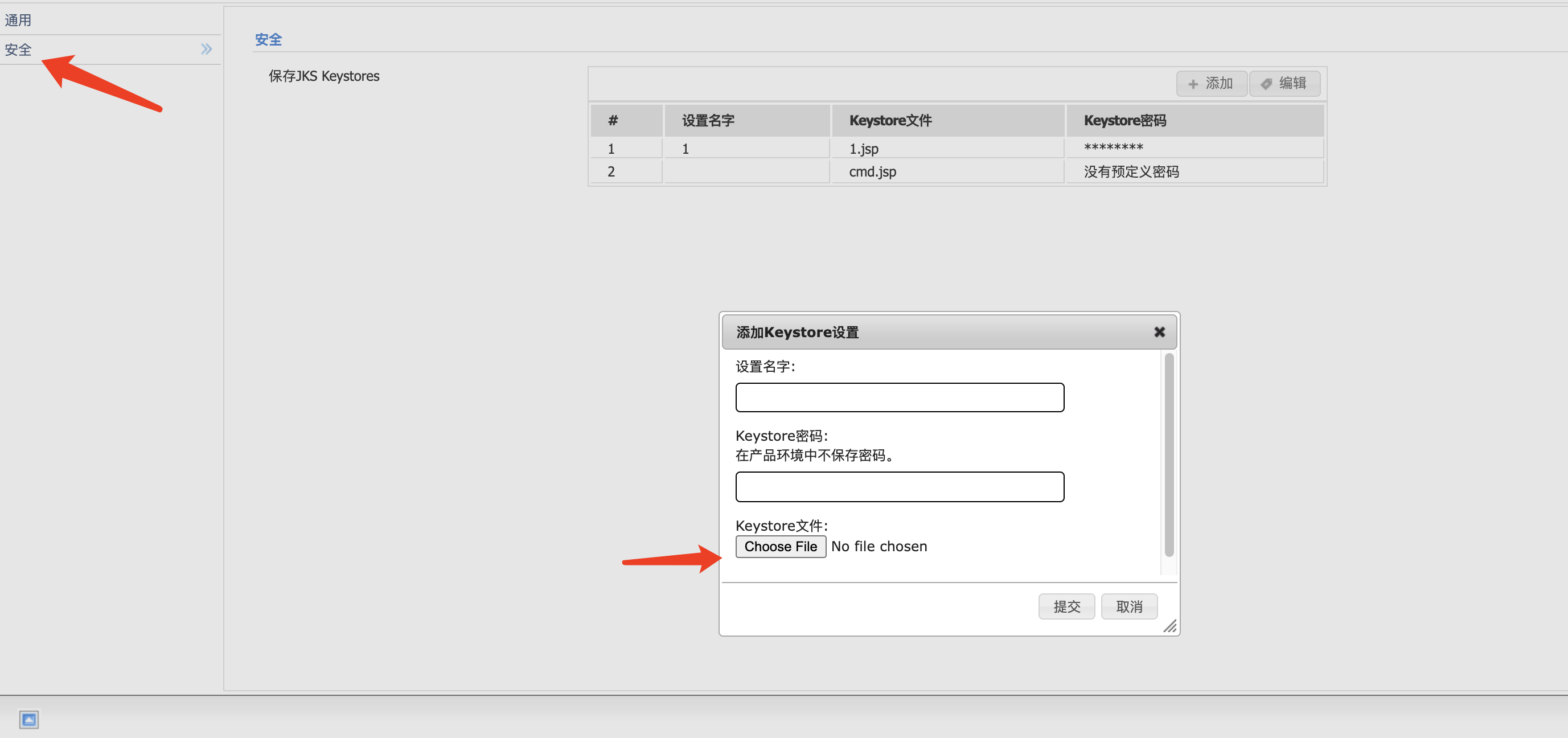The image size is (1568, 738).
Task: Click the X icon to close 添加Keystore设置 dialog
Action: [x=1159, y=332]
